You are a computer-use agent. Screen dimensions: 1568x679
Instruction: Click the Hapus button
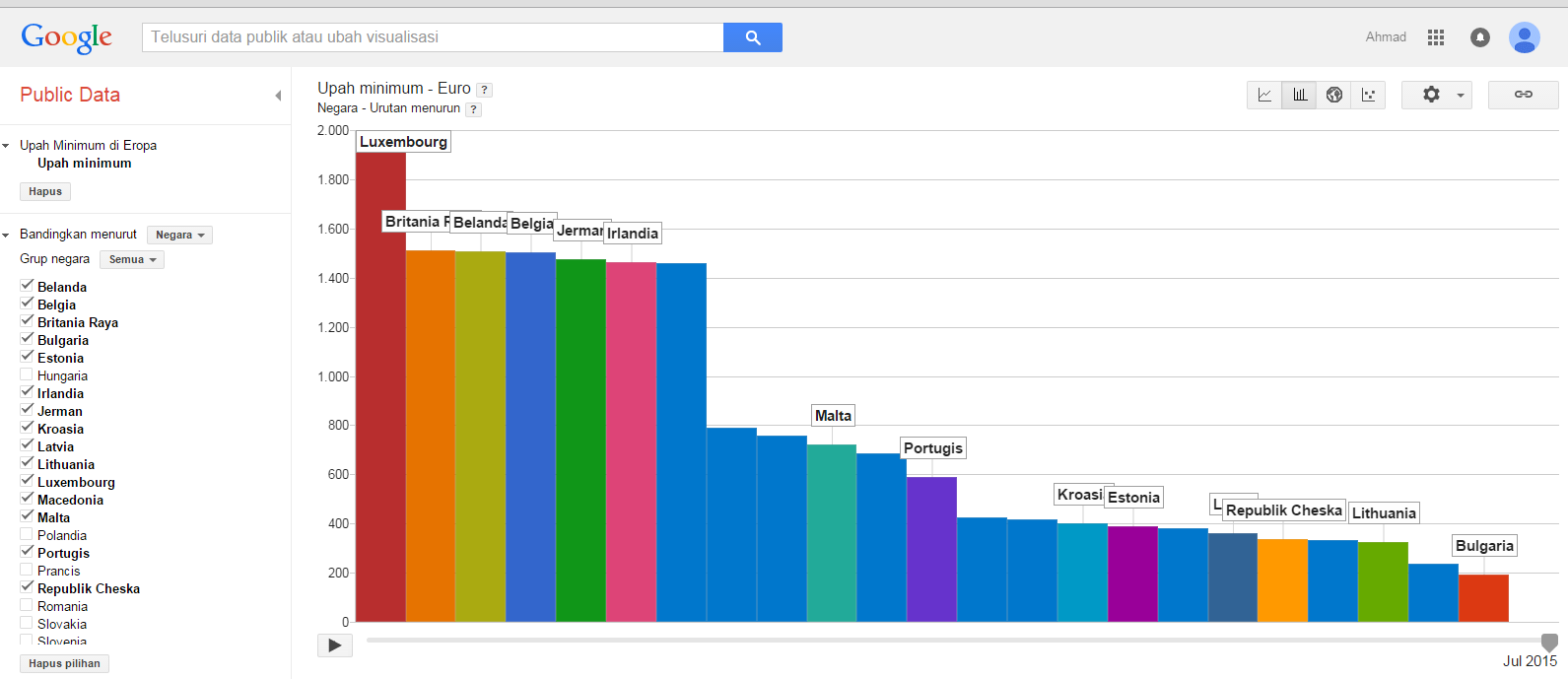(45, 192)
